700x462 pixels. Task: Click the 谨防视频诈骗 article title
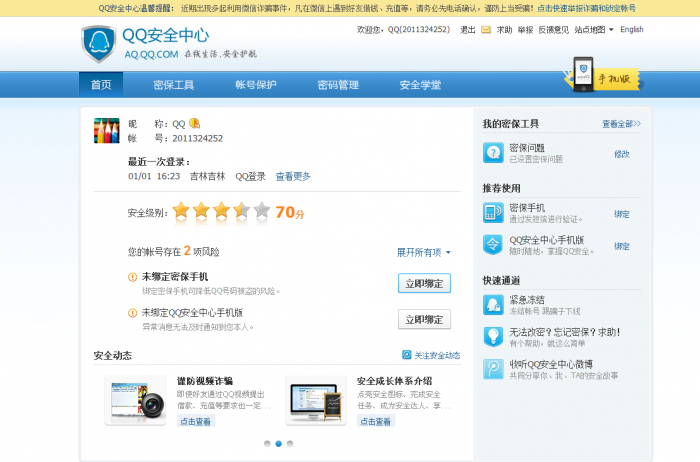(x=205, y=381)
